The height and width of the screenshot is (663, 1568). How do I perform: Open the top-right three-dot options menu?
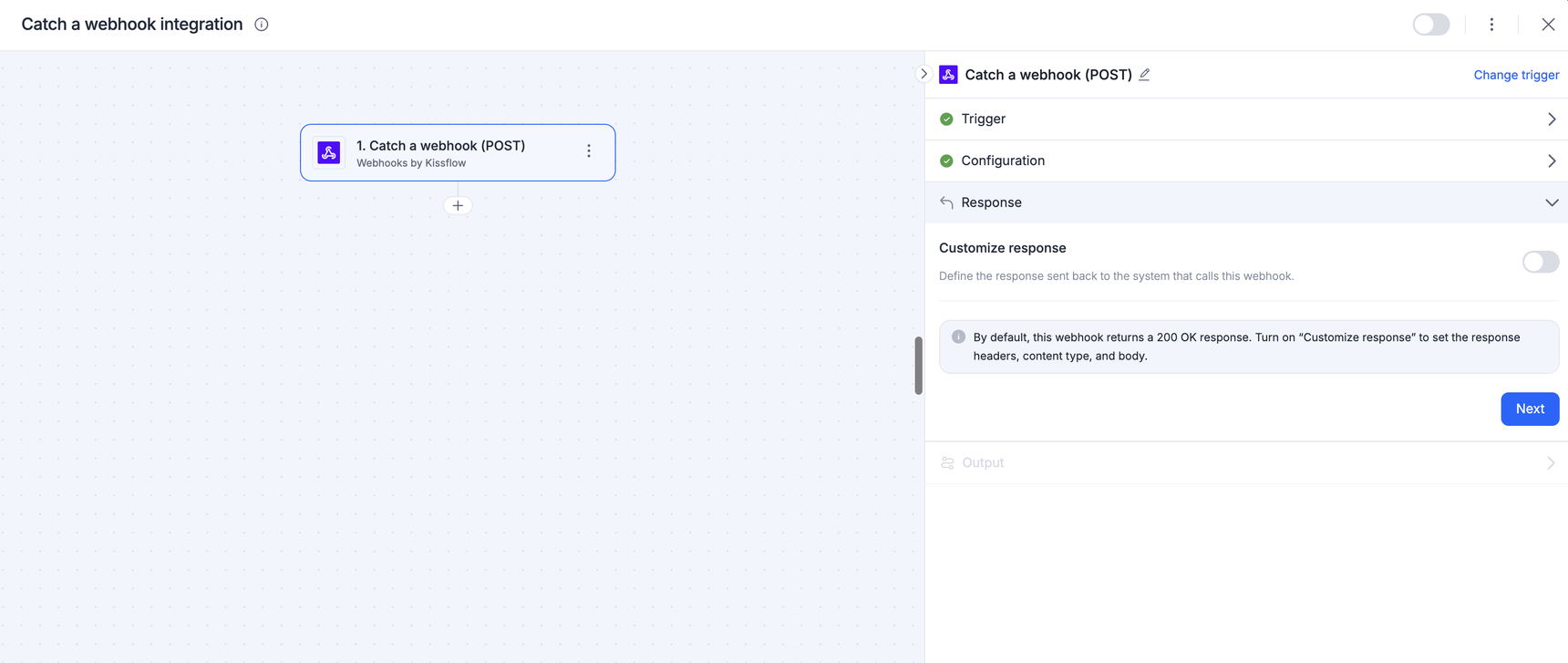click(1491, 25)
